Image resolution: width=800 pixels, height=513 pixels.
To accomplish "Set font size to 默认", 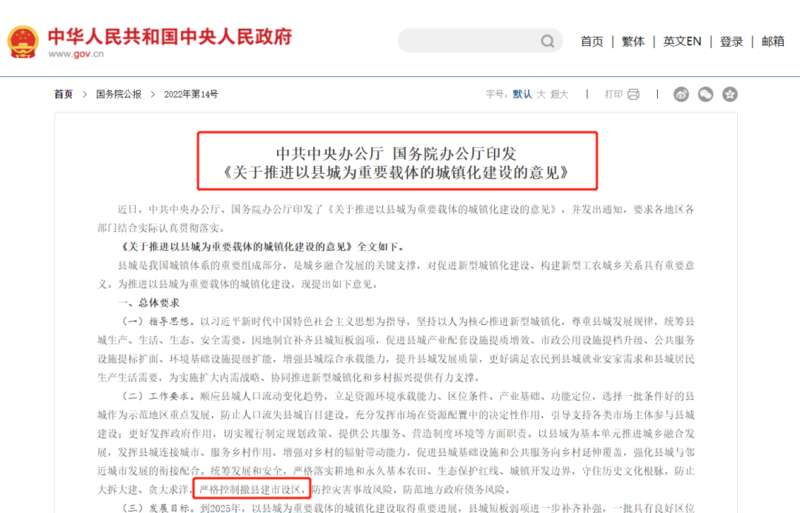I will pyautogui.click(x=522, y=94).
